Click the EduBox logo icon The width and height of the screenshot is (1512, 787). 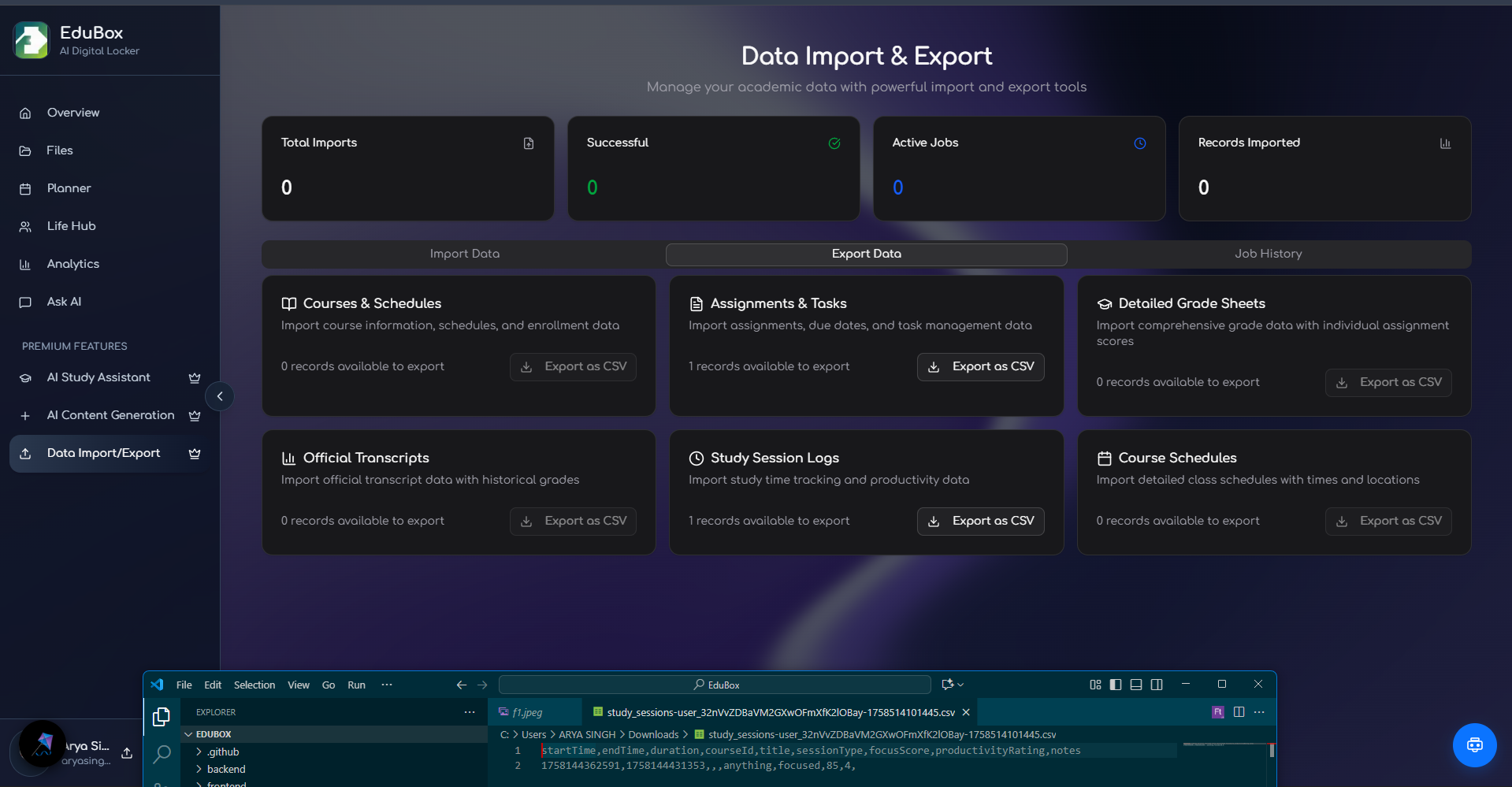(x=32, y=40)
